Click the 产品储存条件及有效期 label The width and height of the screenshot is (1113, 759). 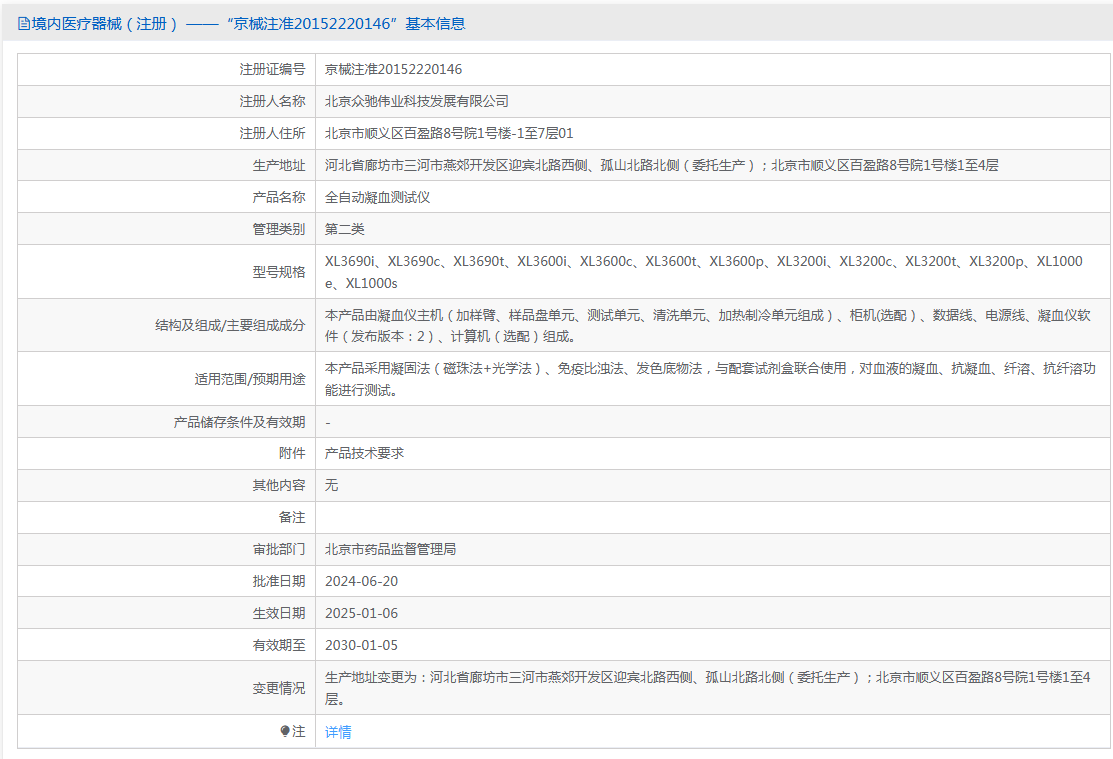pyautogui.click(x=239, y=422)
